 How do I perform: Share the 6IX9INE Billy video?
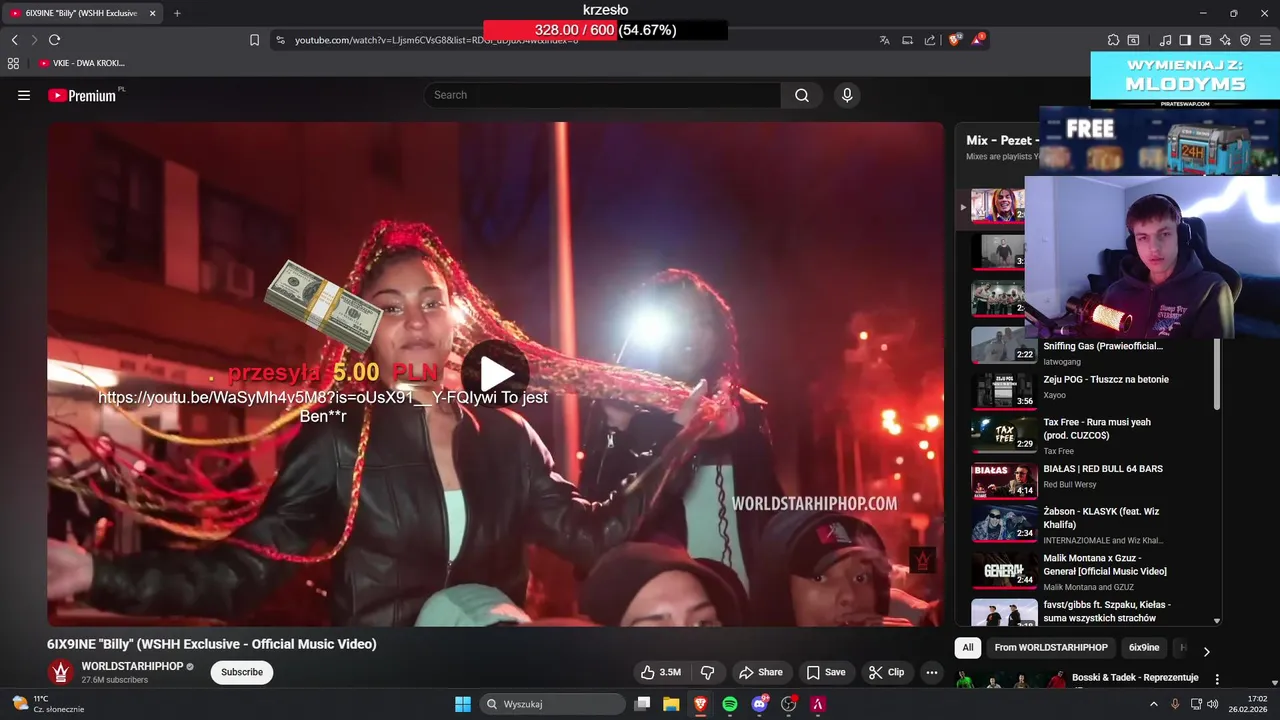tap(760, 672)
